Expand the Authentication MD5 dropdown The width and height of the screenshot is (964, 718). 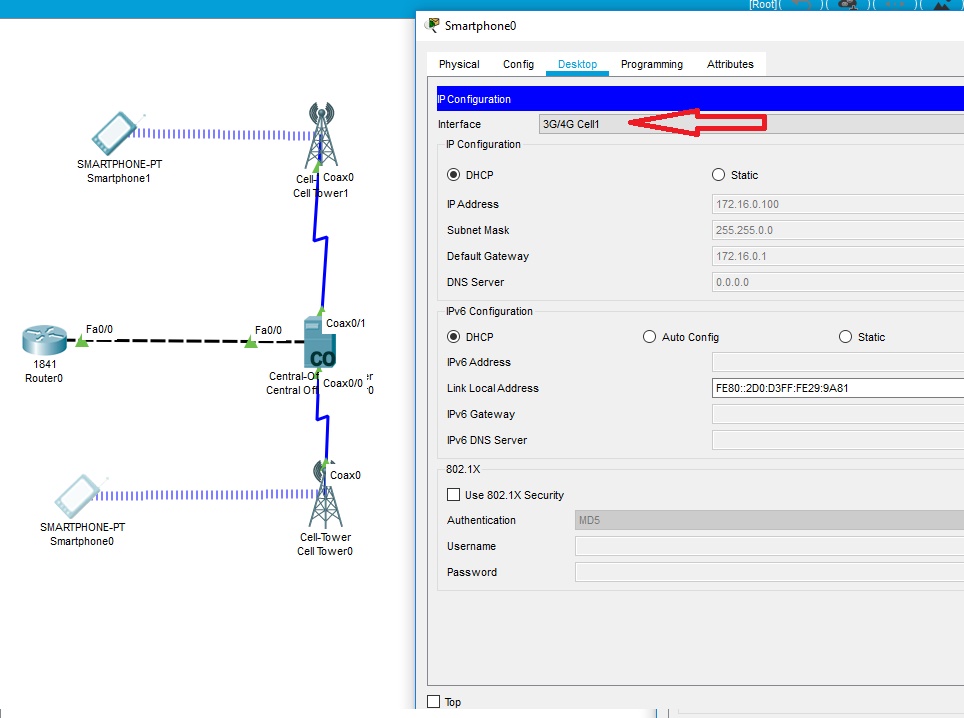coord(768,520)
